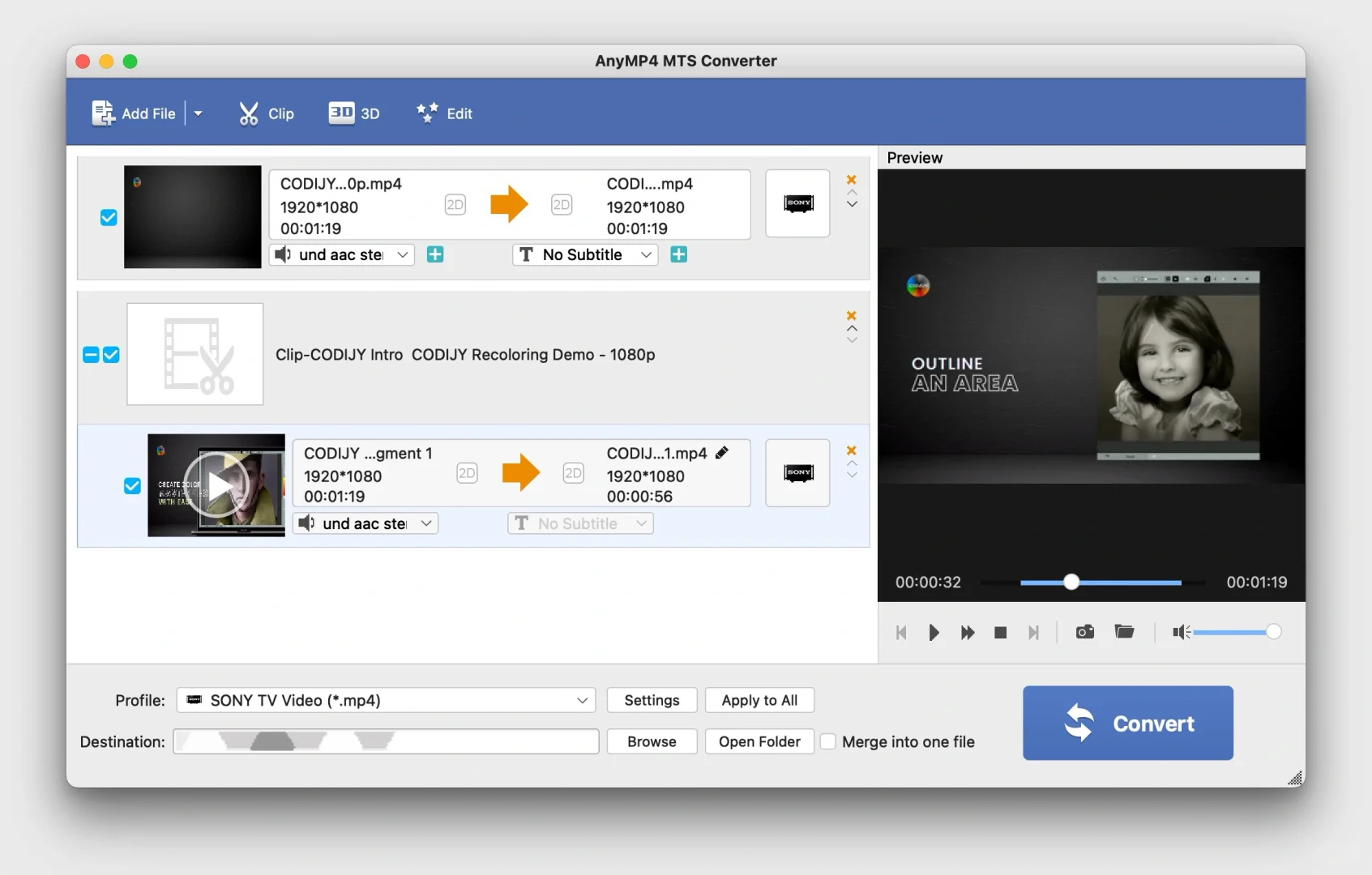This screenshot has height=875, width=1372.
Task: Click first file's source 2D icon
Action: point(455,204)
